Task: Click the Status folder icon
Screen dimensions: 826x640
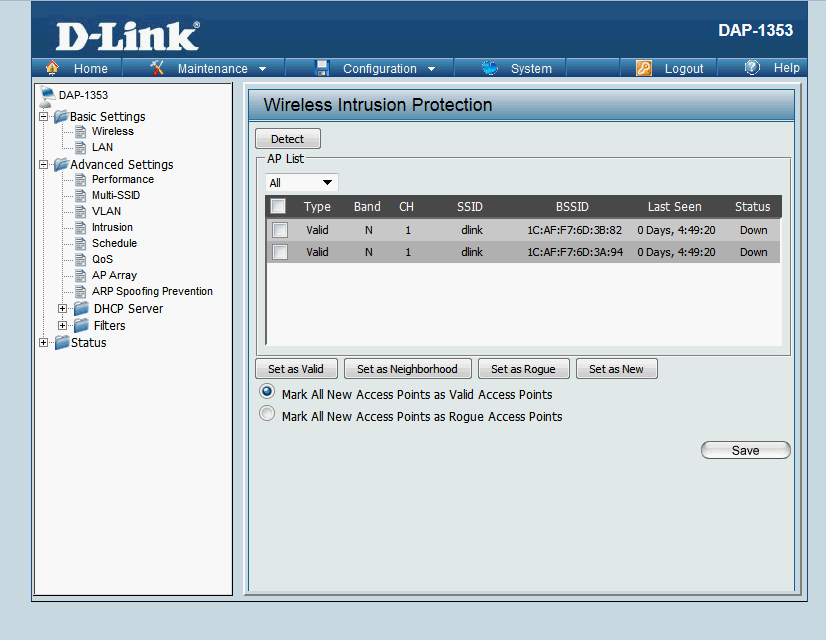Action: [x=62, y=342]
